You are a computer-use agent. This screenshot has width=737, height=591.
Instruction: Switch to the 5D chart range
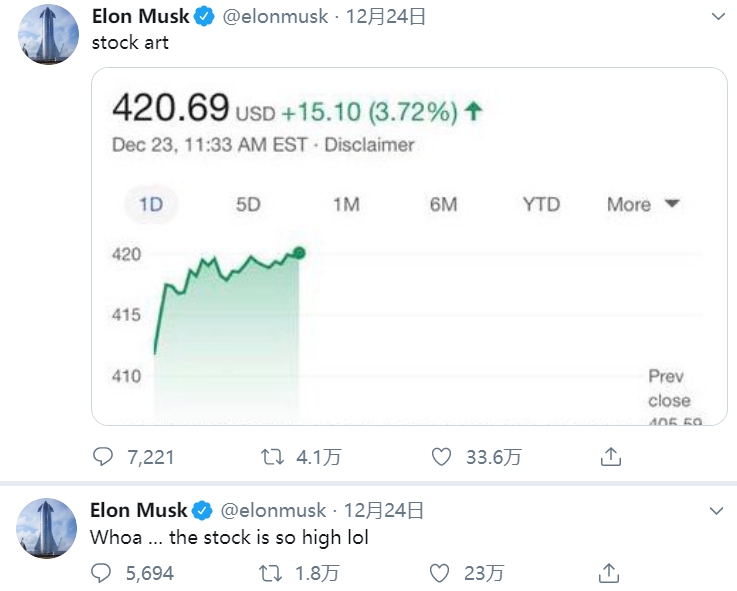248,205
